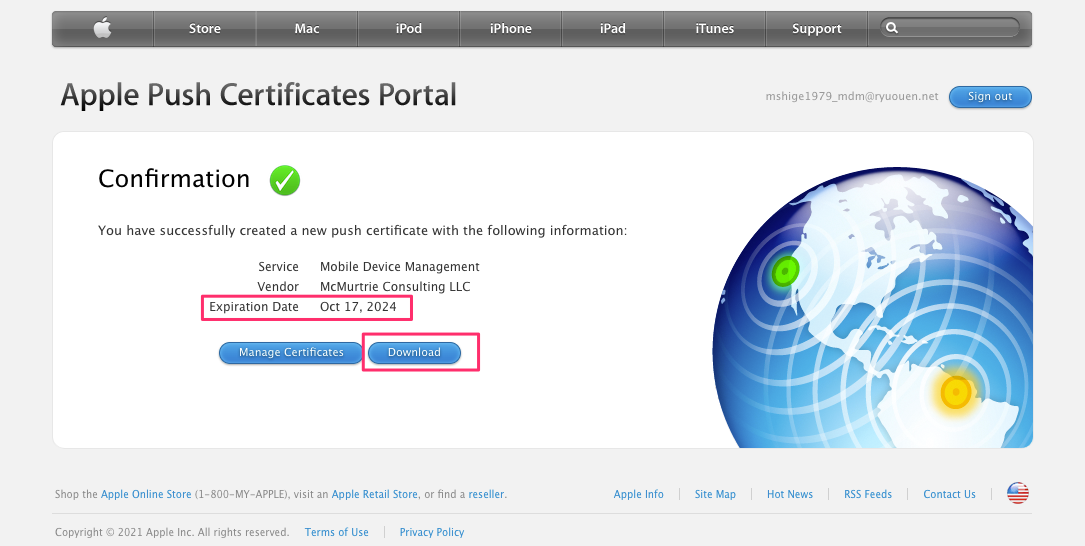This screenshot has height=546, width=1085.
Task: Click the Apple Push Certificates Portal heading
Action: point(259,95)
